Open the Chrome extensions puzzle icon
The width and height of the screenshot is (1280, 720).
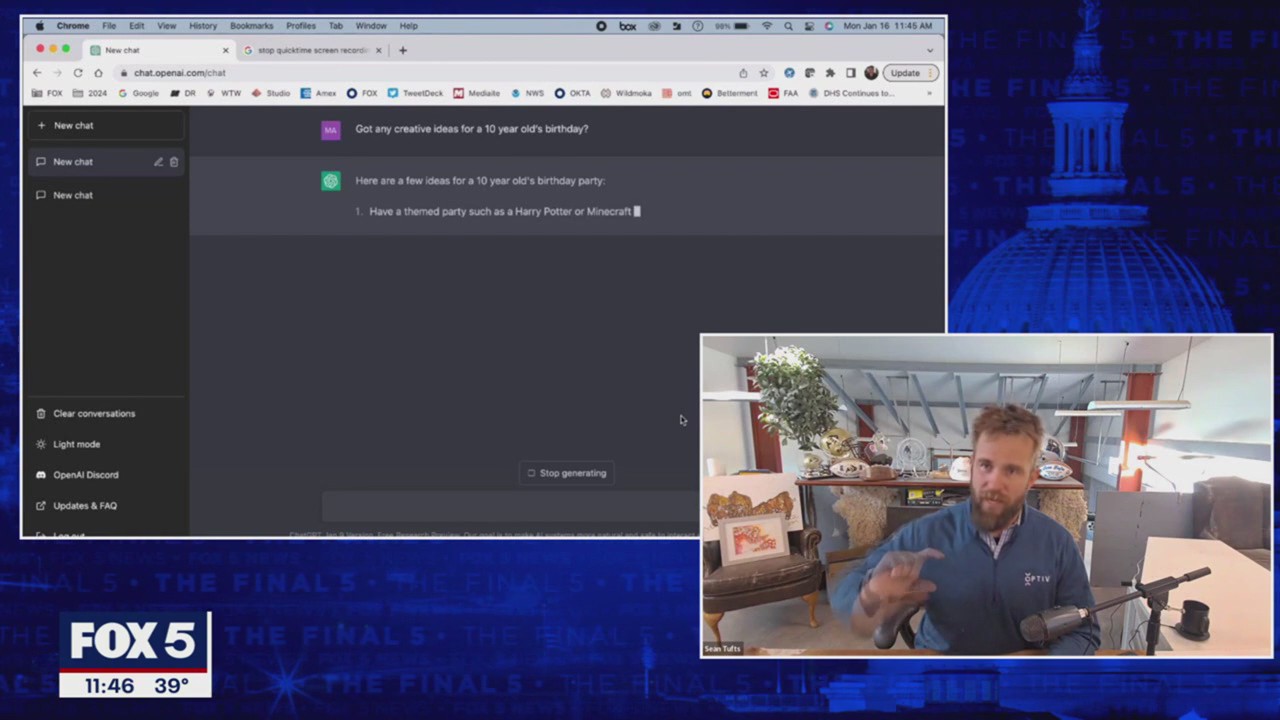tap(830, 73)
